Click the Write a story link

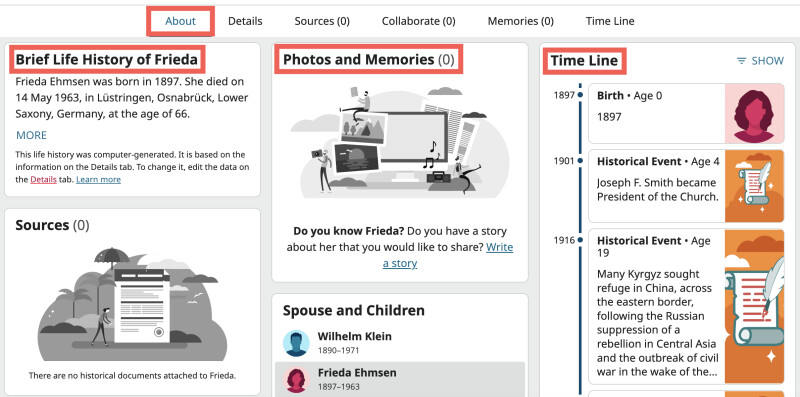(448, 255)
